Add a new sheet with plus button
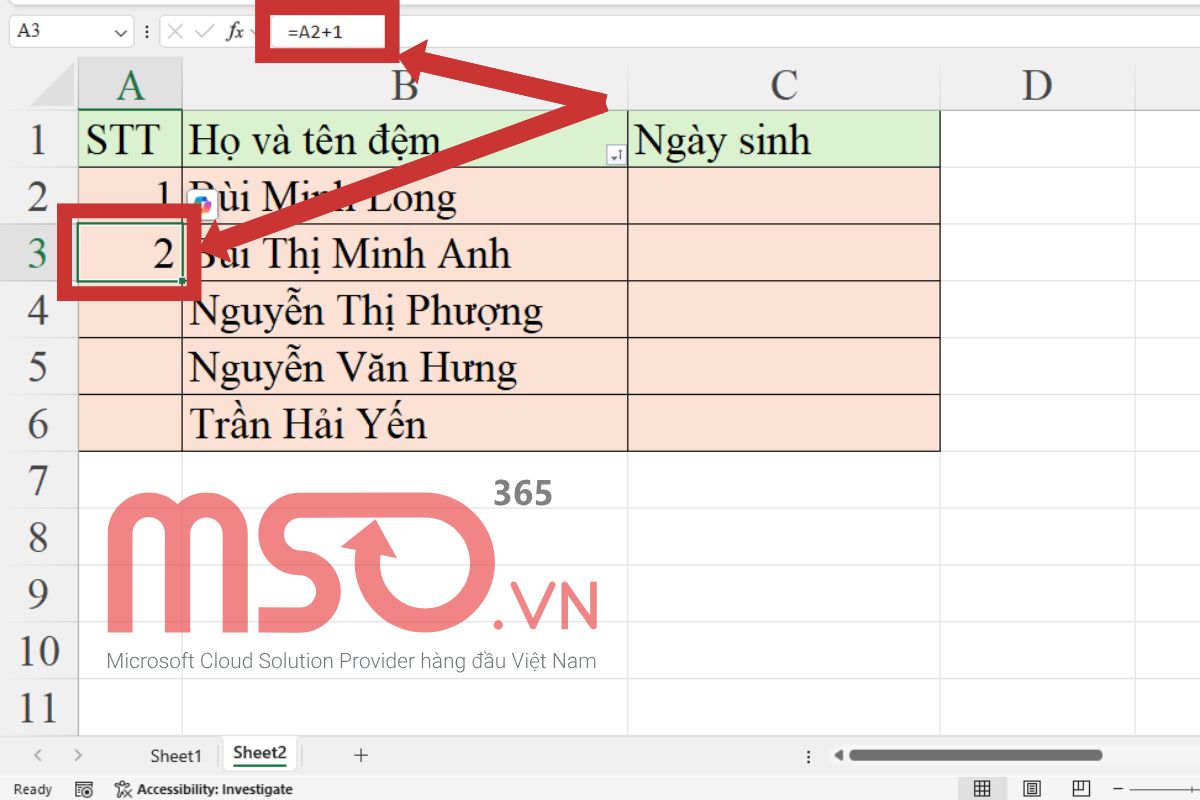Viewport: 1200px width, 800px height. (x=361, y=756)
